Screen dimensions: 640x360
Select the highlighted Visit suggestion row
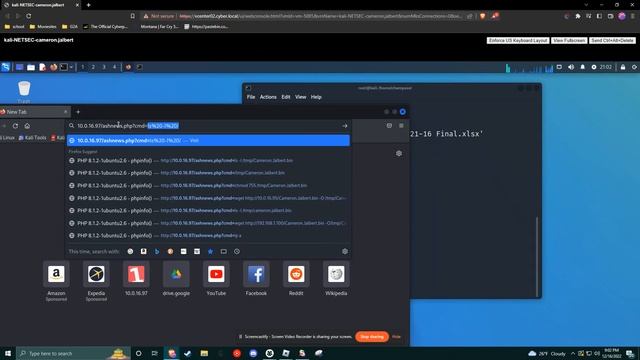[208, 140]
